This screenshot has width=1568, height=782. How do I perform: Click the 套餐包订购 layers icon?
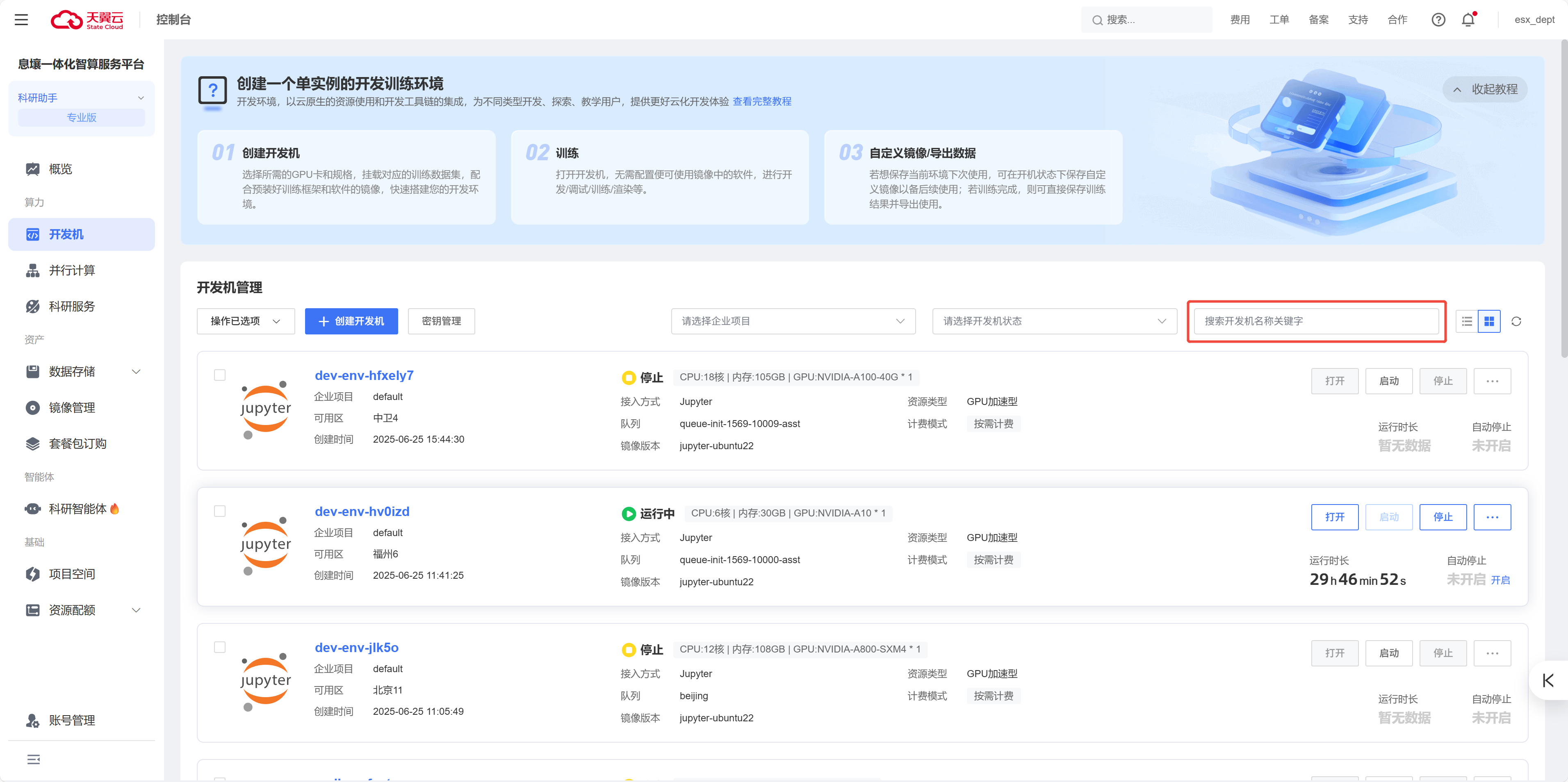click(x=33, y=443)
